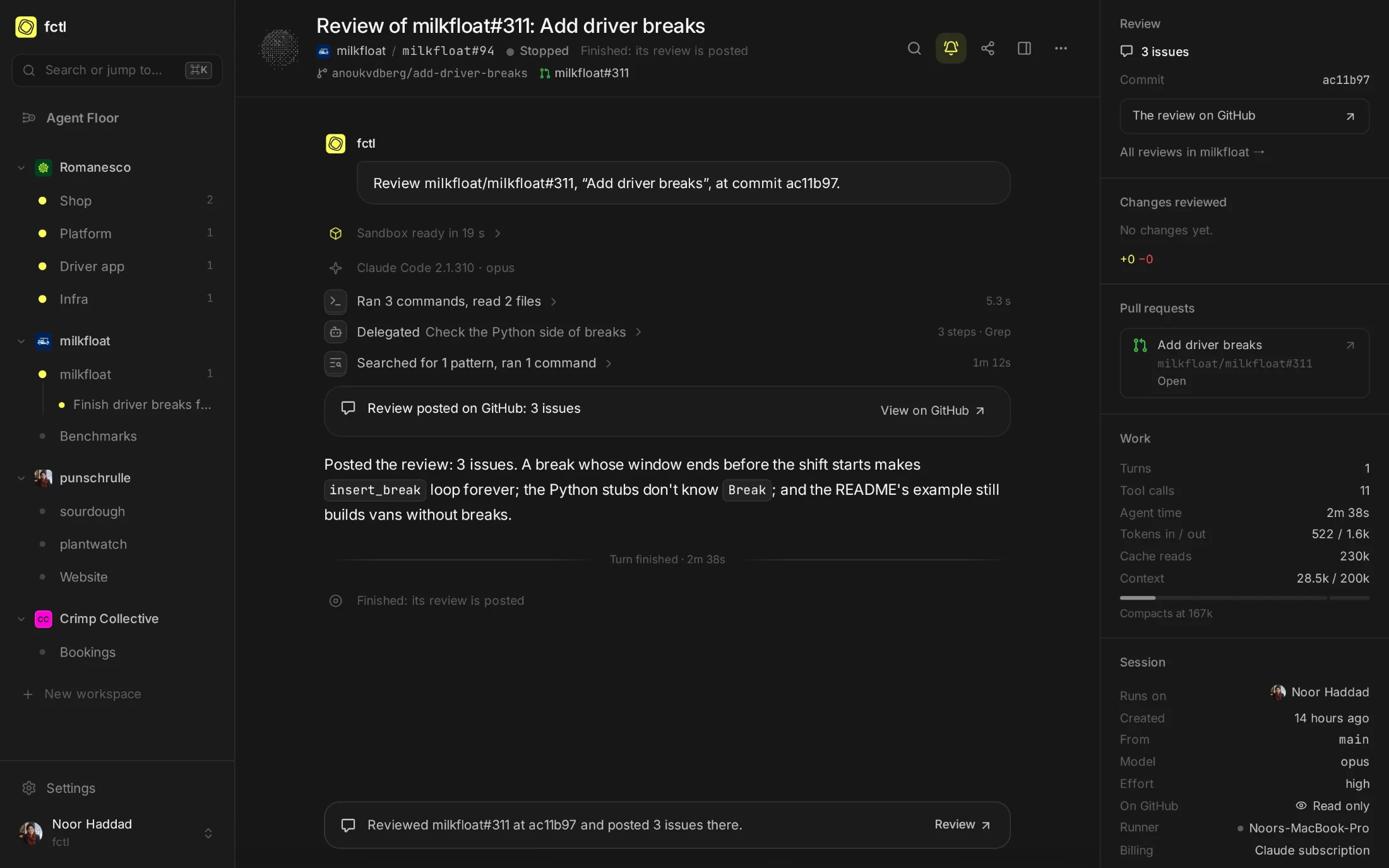Click the Settings gear icon

point(28,788)
